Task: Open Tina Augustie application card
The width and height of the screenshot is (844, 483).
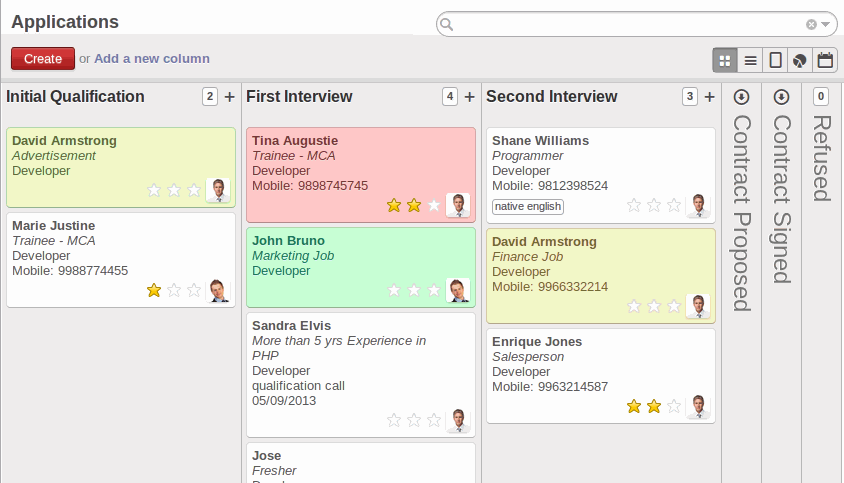Action: 361,175
